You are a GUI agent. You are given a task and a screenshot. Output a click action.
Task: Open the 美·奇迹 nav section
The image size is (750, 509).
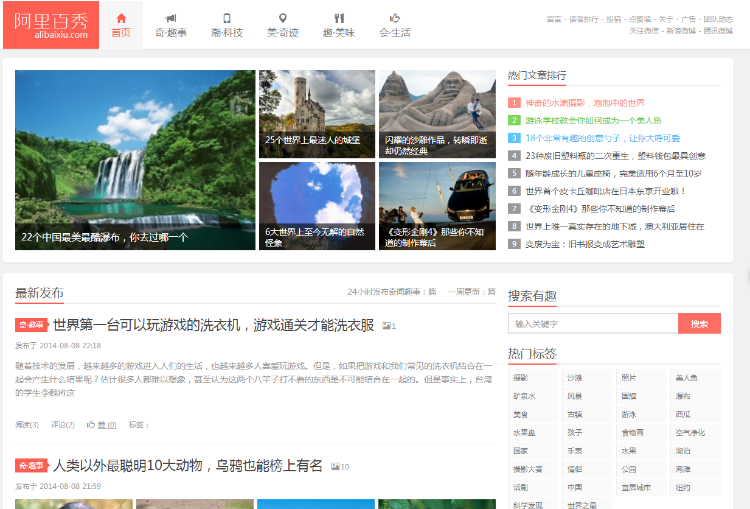click(x=283, y=25)
